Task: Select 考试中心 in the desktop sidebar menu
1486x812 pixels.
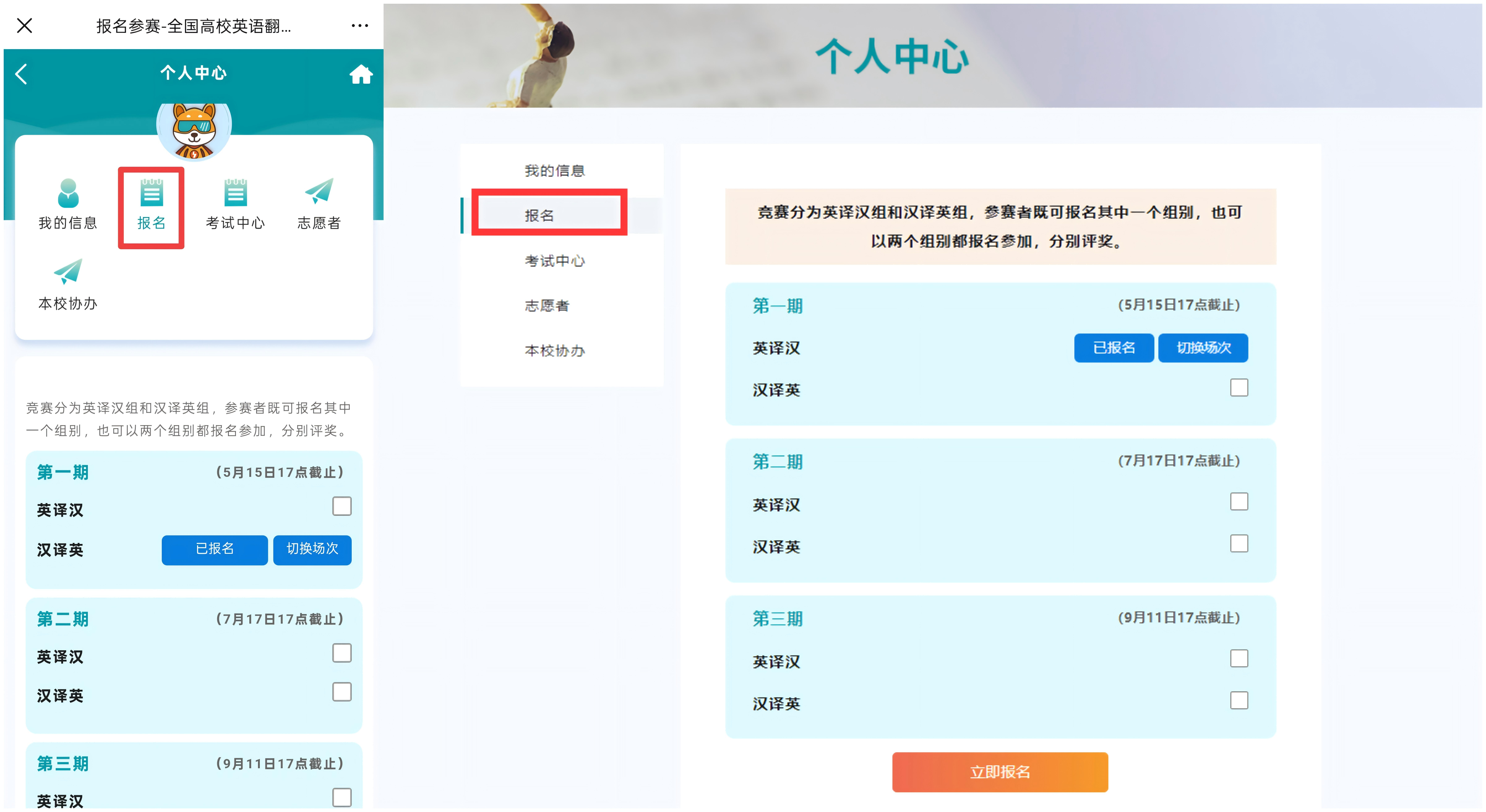Action: click(x=554, y=261)
